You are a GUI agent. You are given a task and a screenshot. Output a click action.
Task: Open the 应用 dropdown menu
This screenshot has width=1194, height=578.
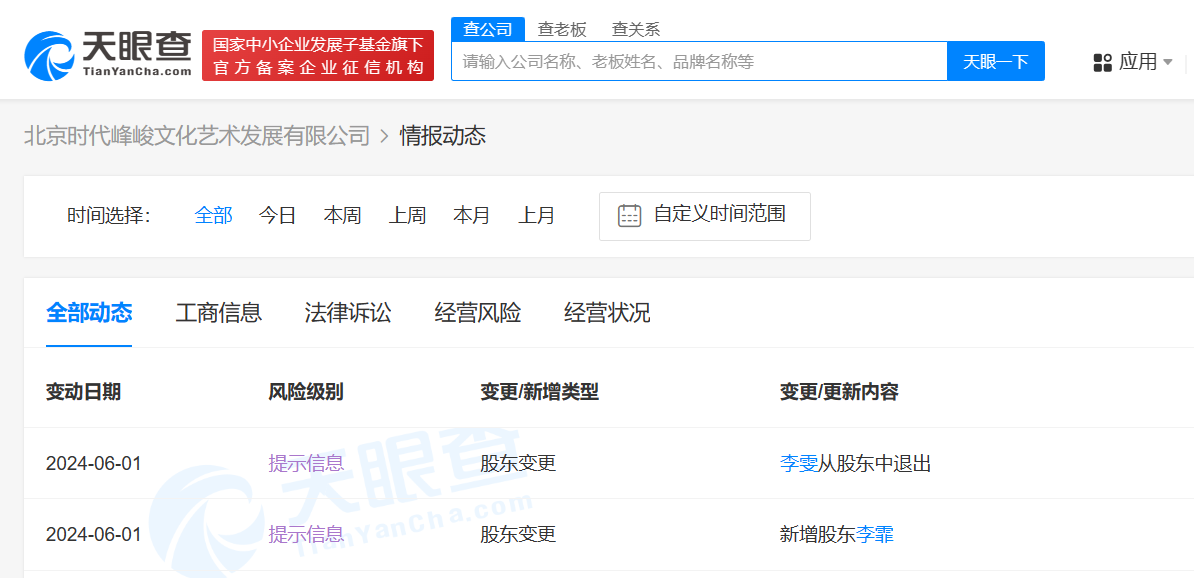click(x=1138, y=61)
